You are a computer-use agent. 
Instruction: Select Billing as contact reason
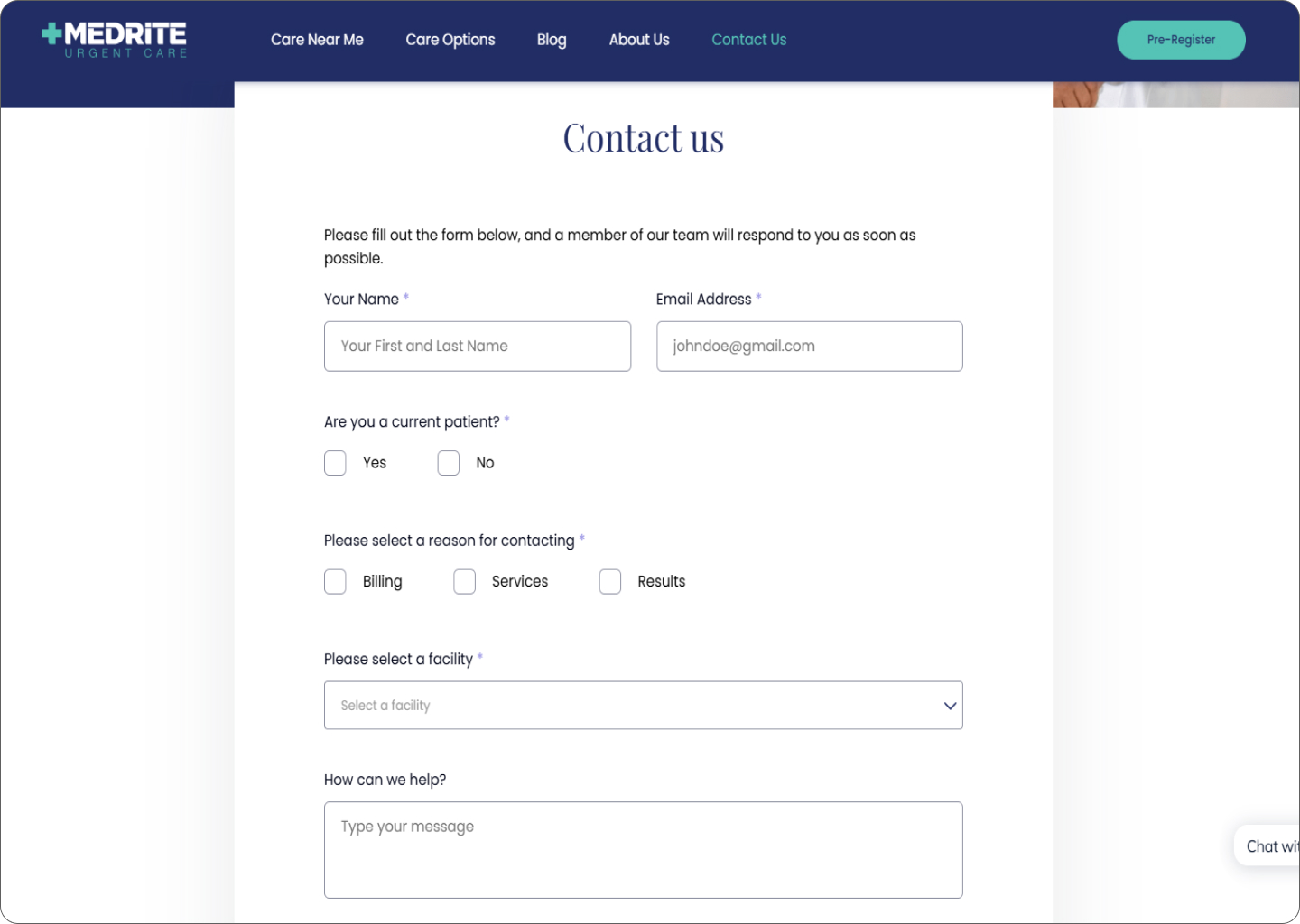pos(335,582)
